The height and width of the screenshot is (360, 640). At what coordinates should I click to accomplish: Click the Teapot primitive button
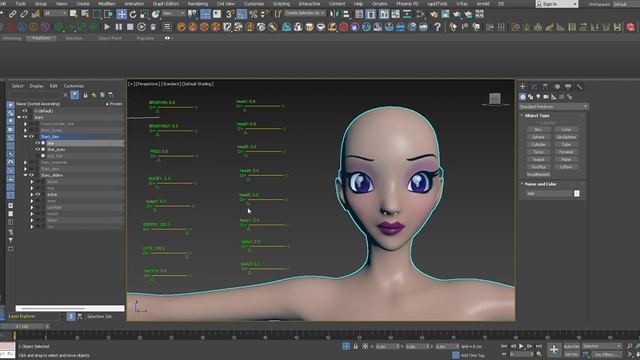coord(538,160)
